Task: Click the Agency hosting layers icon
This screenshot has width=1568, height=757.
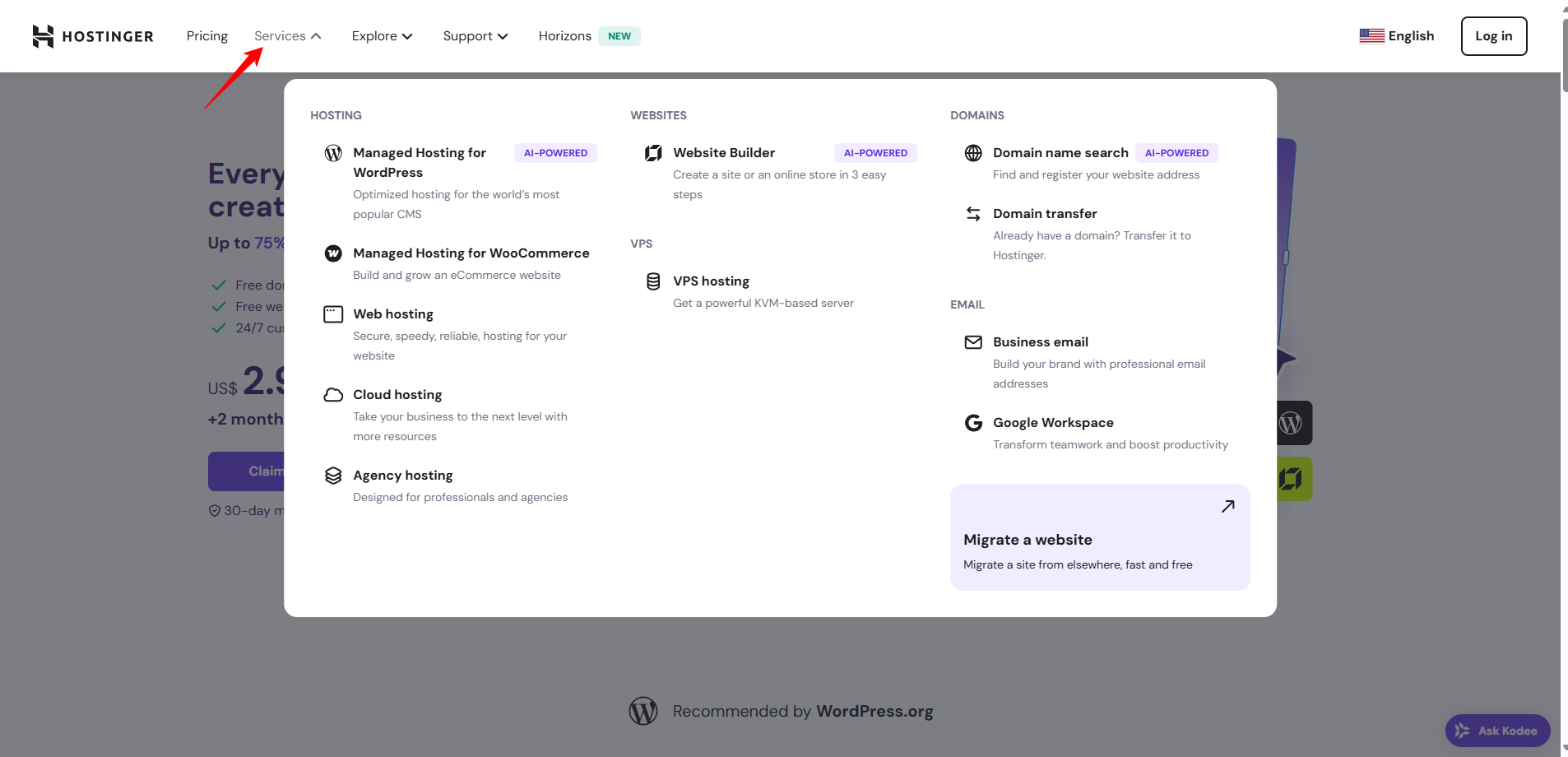Action: (x=333, y=476)
